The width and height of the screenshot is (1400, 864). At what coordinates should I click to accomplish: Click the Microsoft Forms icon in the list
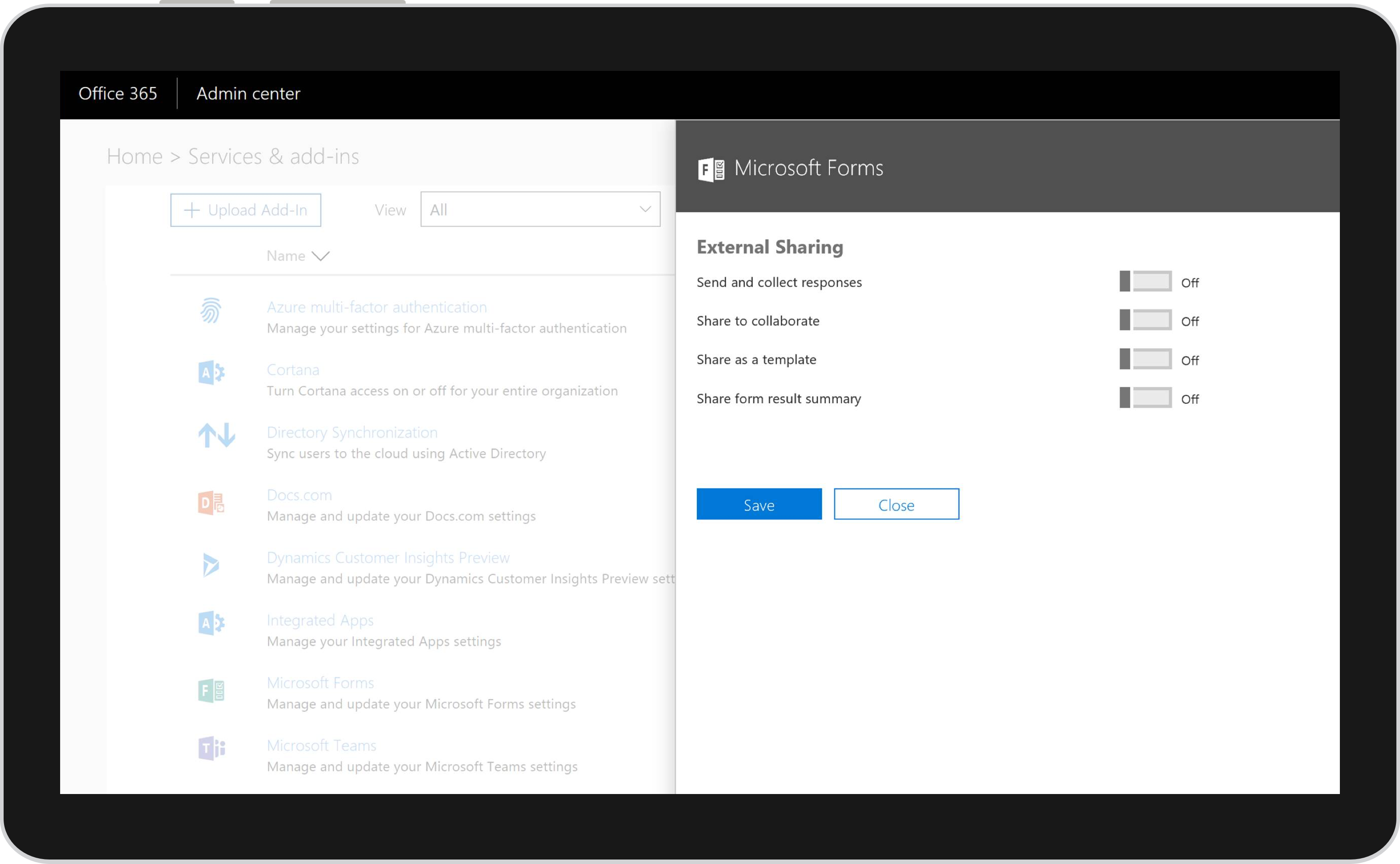(x=210, y=690)
